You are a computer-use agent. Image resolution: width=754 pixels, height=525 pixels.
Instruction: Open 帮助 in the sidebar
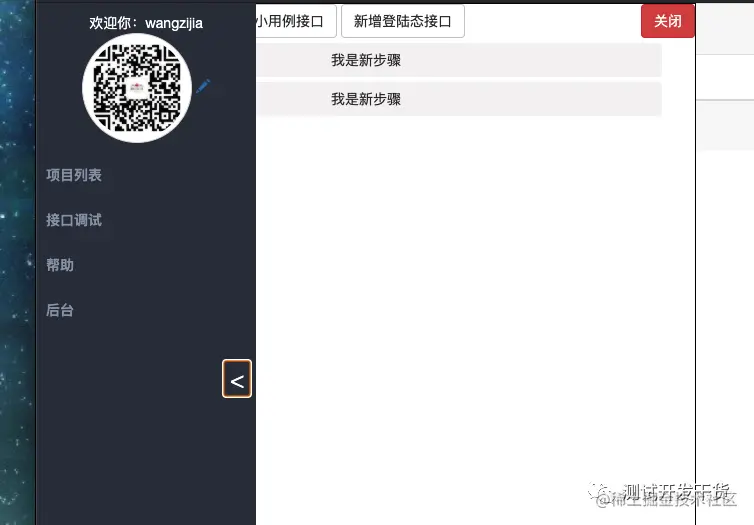tap(60, 265)
